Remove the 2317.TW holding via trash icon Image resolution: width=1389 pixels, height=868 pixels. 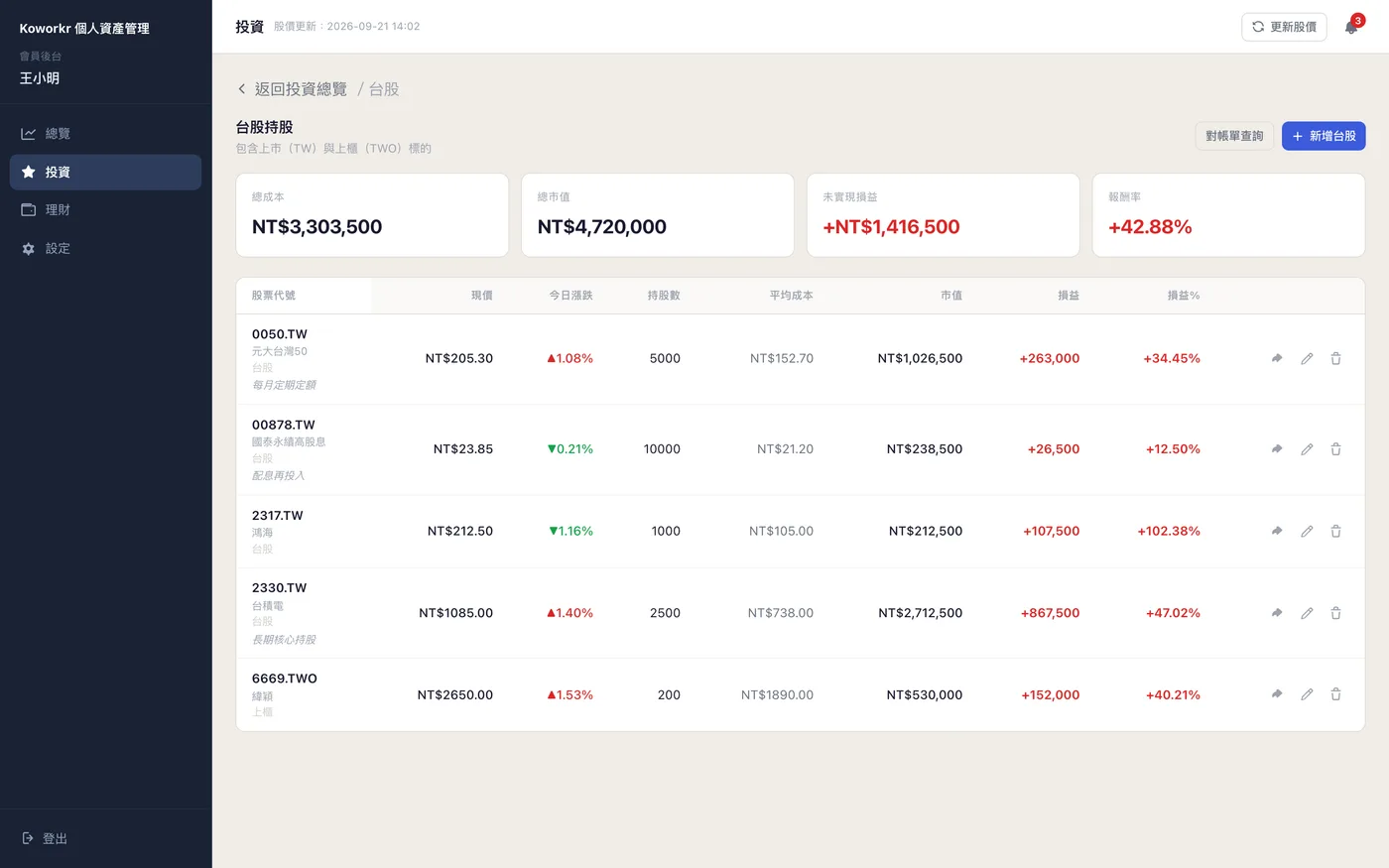pos(1335,532)
